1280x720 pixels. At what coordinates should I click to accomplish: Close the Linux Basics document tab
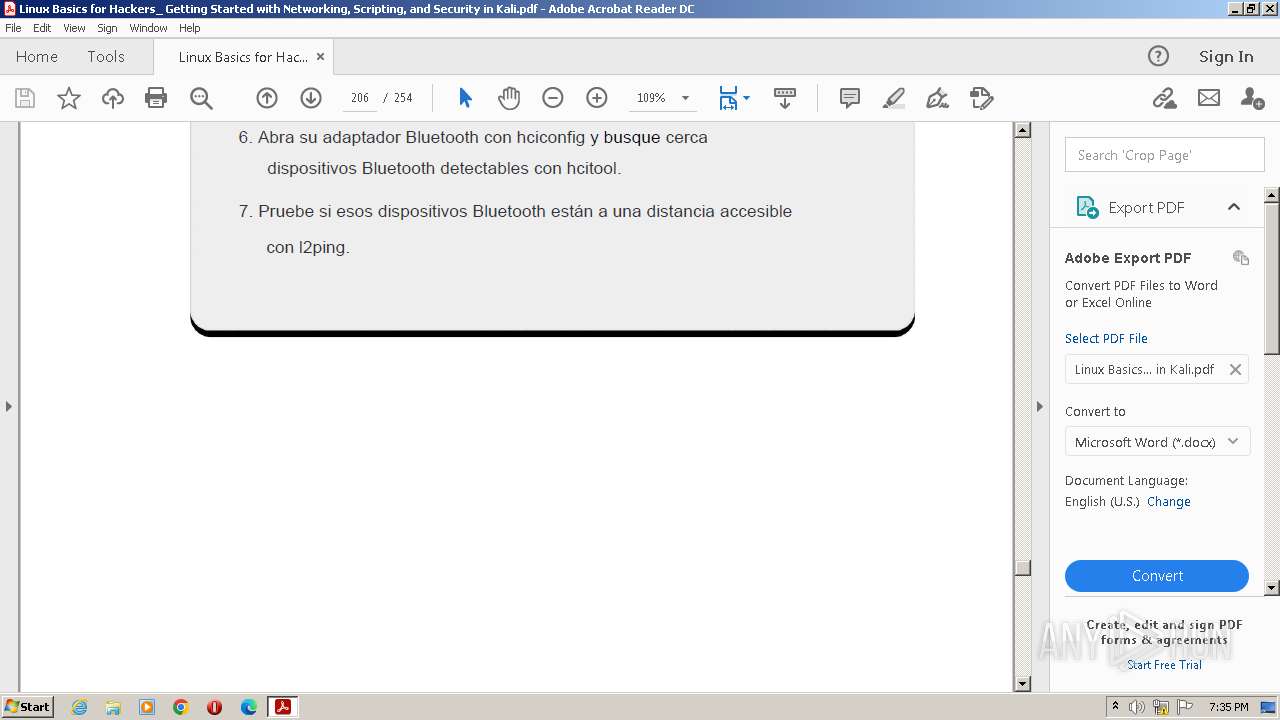pos(320,57)
